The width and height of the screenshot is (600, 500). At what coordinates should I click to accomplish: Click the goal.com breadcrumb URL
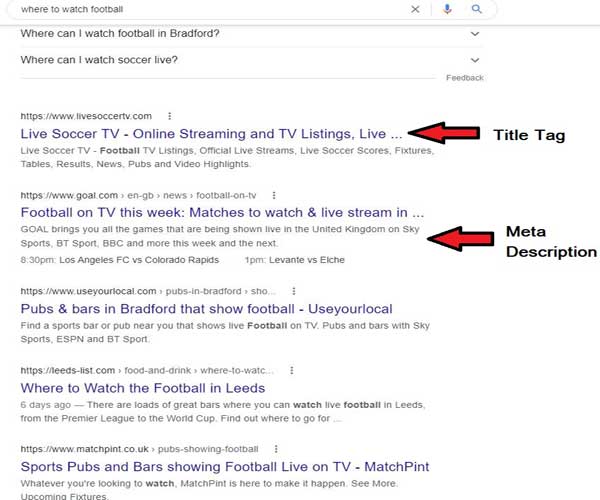click(138, 195)
